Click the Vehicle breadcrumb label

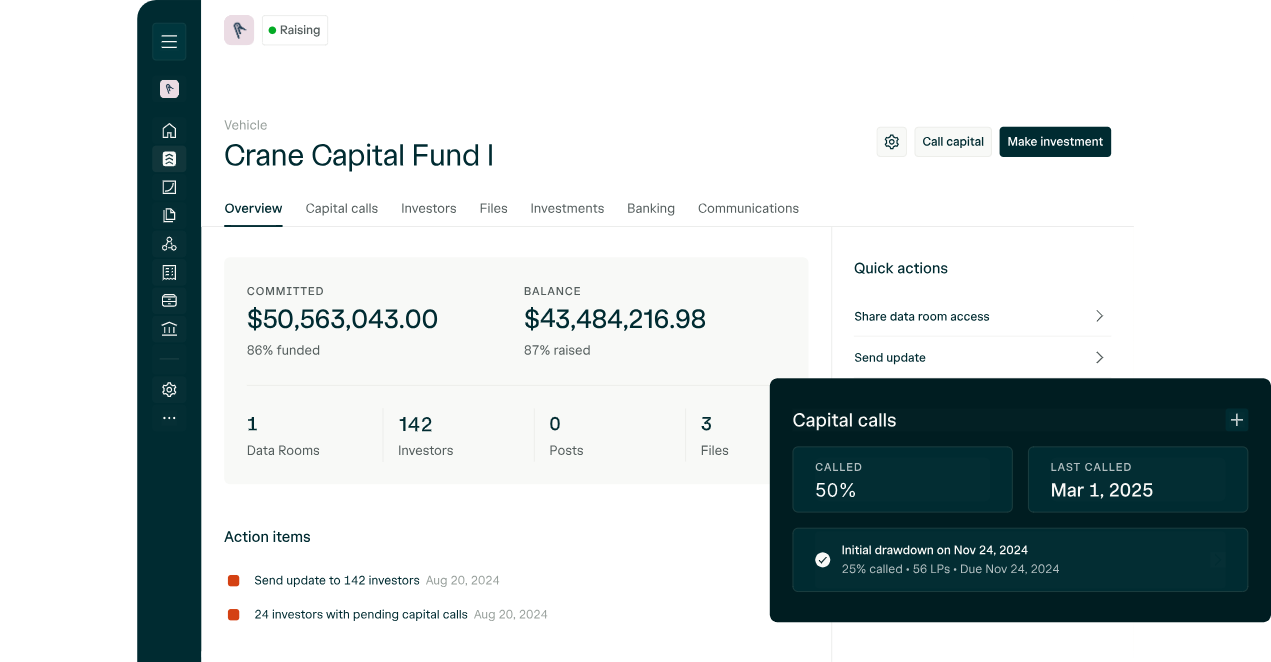[x=246, y=125]
